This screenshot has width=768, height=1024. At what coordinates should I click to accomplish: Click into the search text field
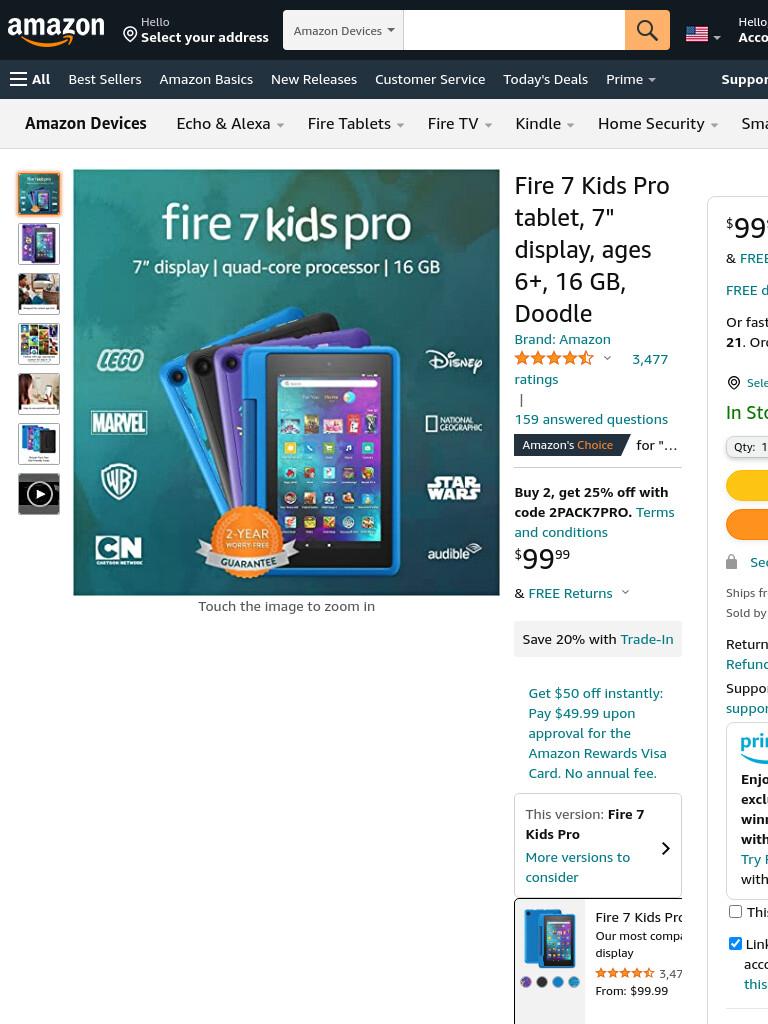[x=514, y=30]
